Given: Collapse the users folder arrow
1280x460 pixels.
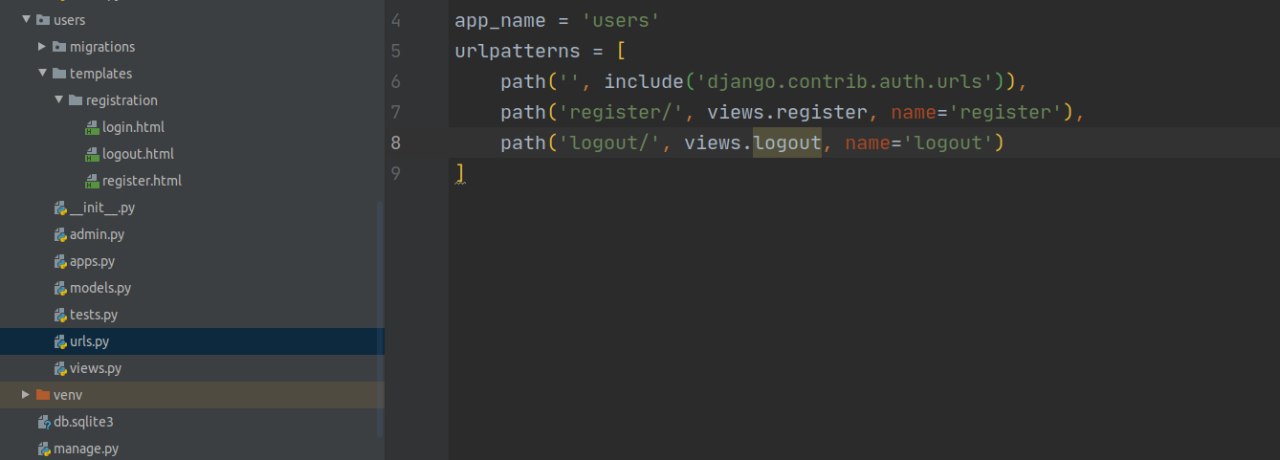Looking at the screenshot, I should (x=26, y=20).
